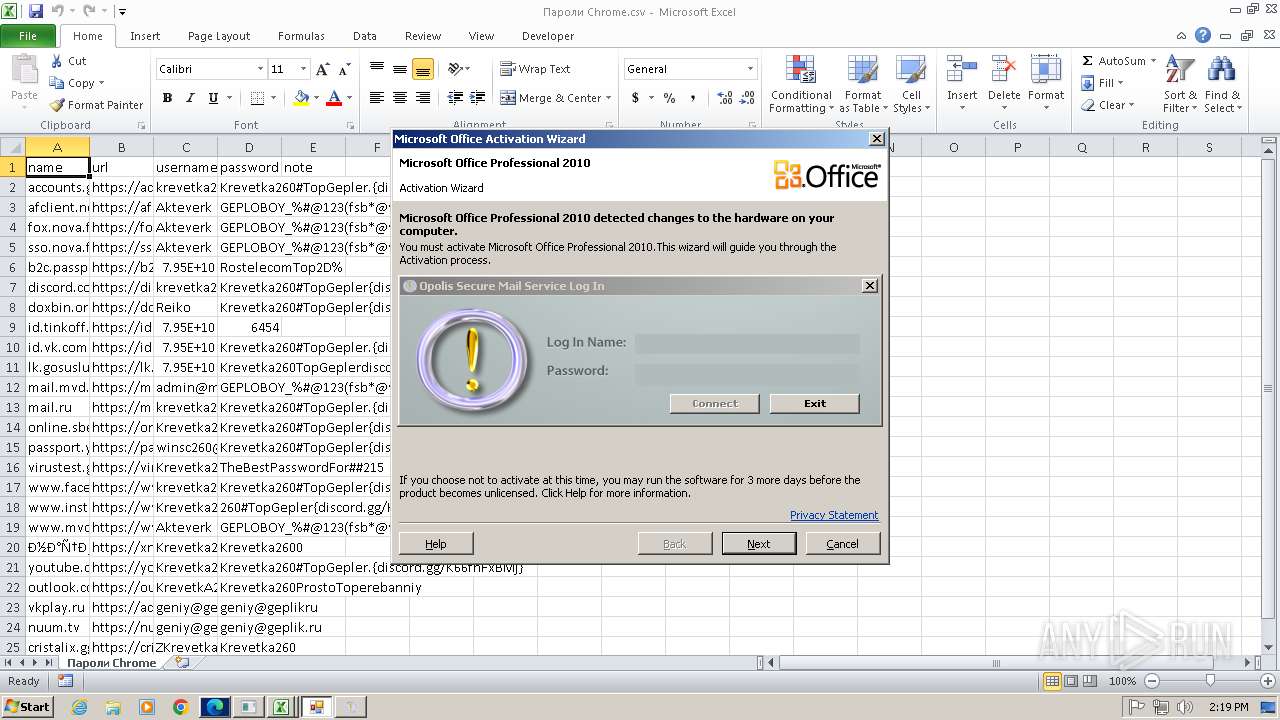Switch to the Formulas tab
The image size is (1280, 720).
pos(301,36)
